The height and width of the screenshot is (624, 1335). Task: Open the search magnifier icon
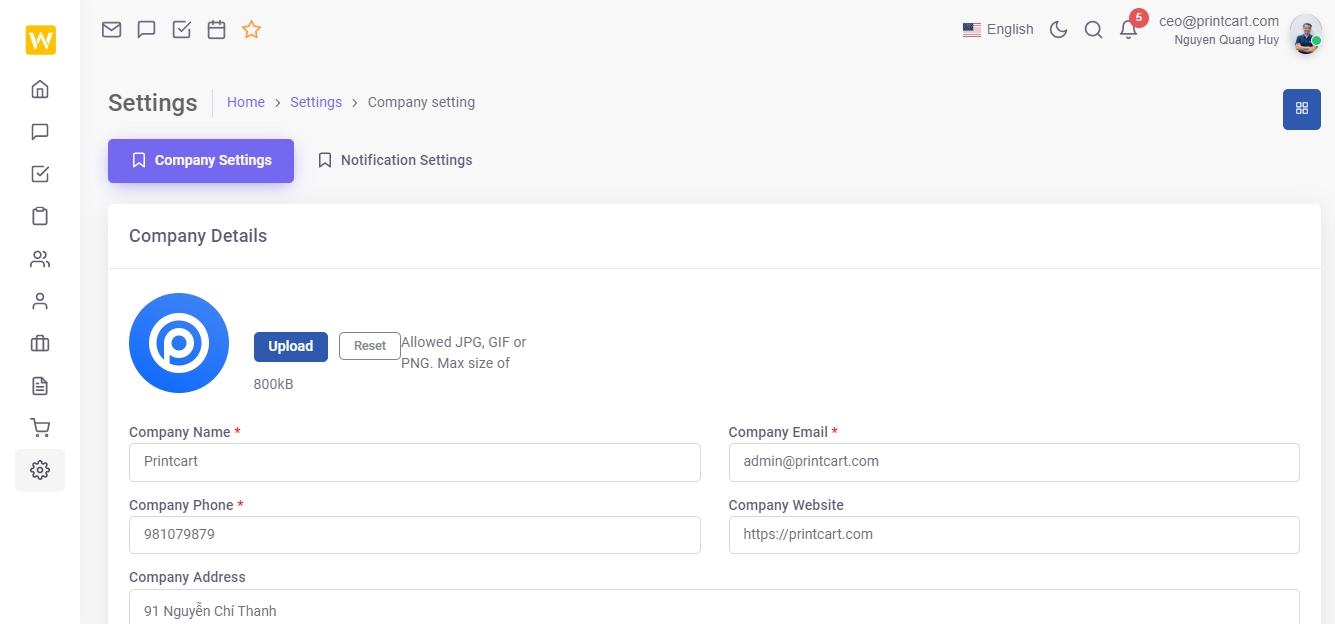click(1093, 29)
